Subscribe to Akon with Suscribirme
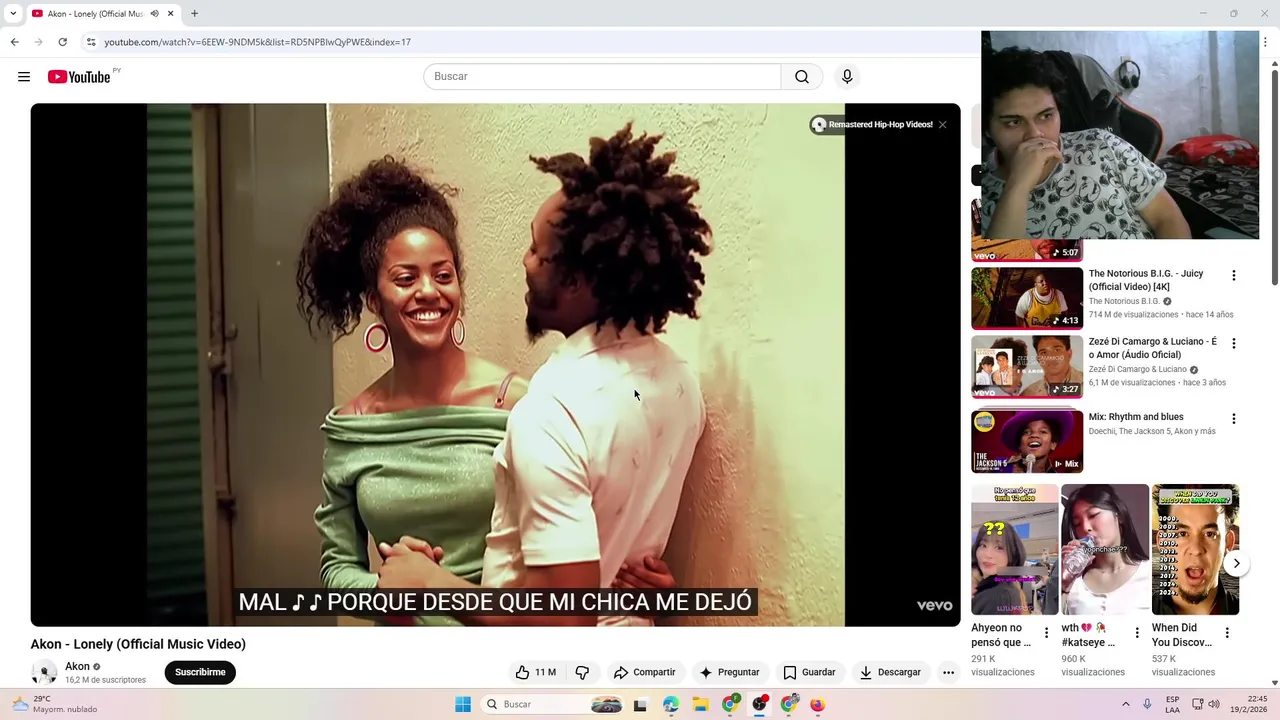Viewport: 1280px width, 720px height. (200, 673)
